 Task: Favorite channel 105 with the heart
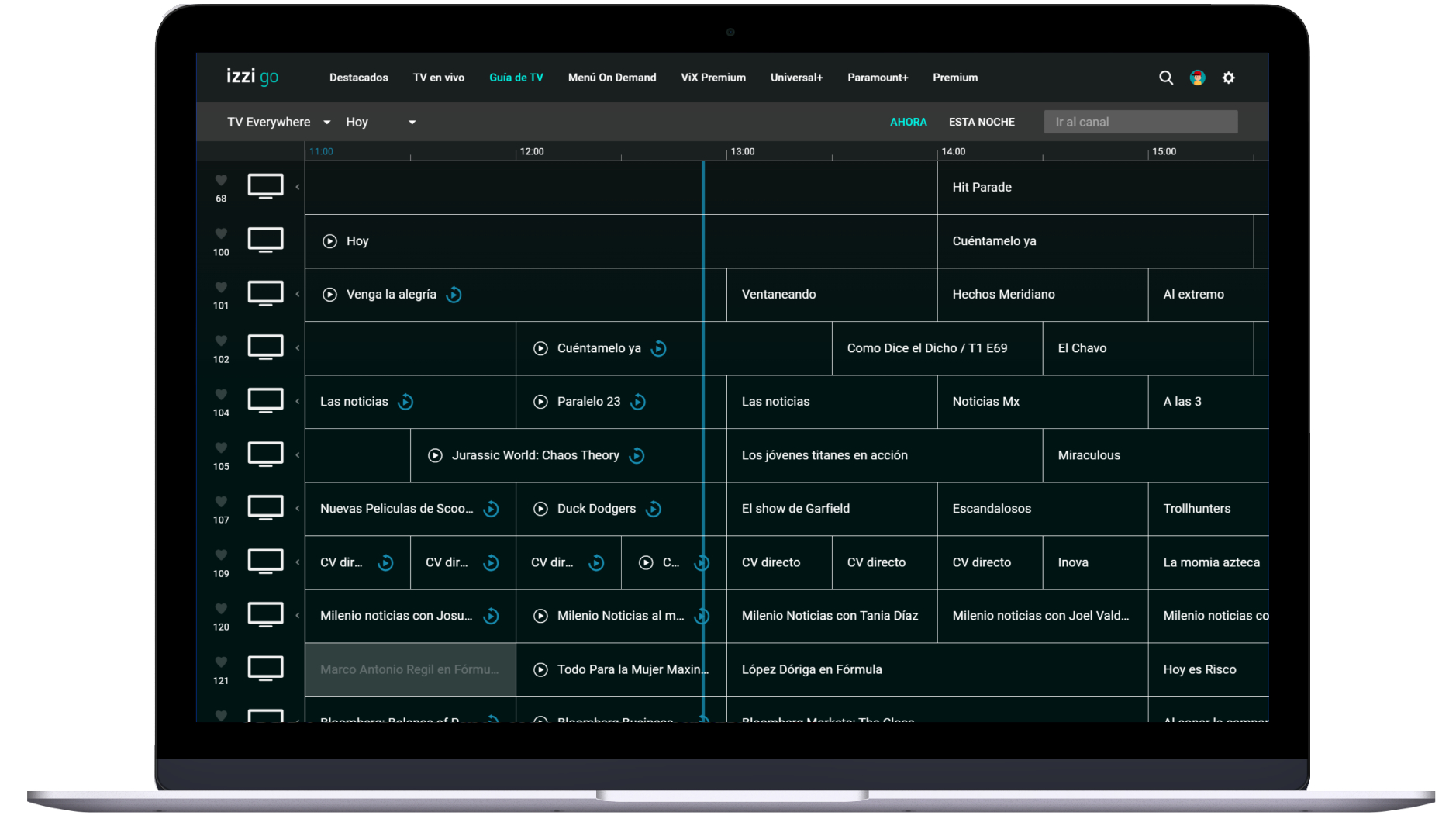pyautogui.click(x=221, y=448)
